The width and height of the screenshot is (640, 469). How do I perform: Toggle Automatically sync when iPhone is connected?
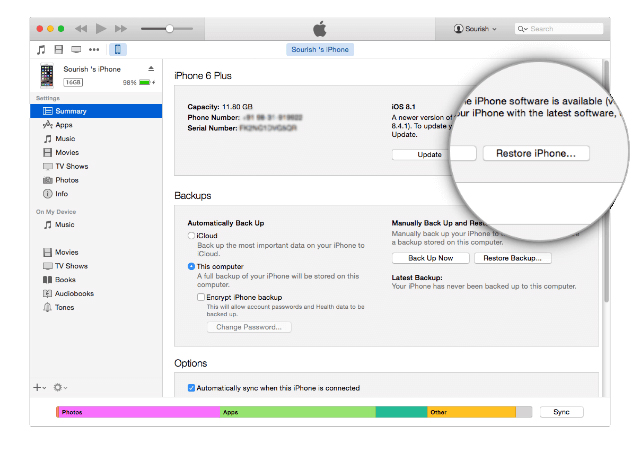(x=191, y=388)
